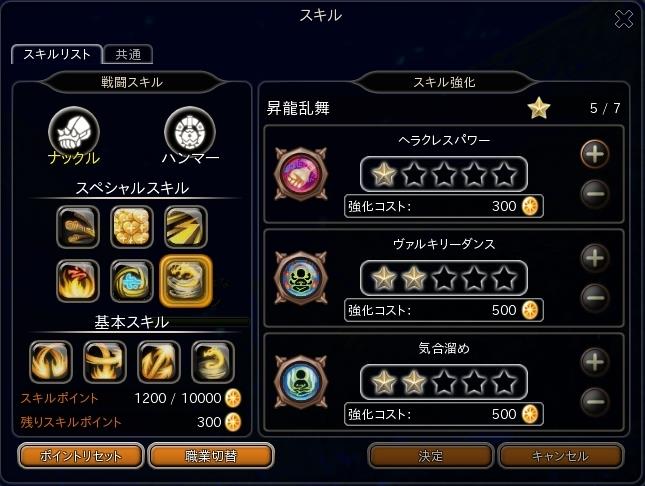Decrease ヘラクレスパワー level with minus button
Screen dimensions: 645x486
[x=595, y=193]
